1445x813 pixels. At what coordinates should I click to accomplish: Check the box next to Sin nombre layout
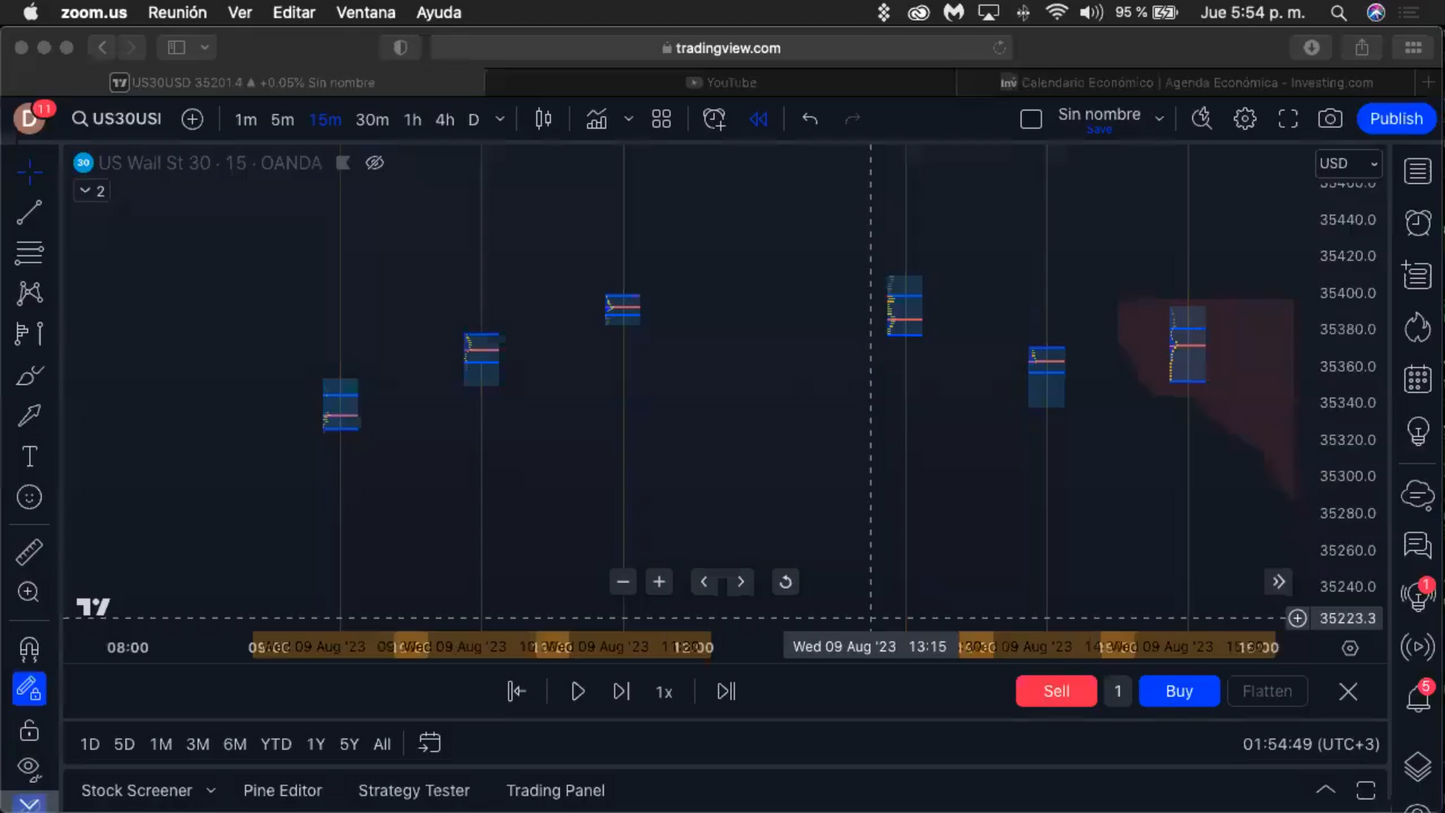point(1031,118)
